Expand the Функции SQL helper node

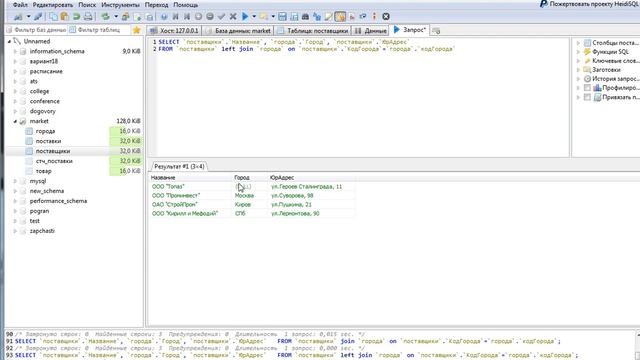click(x=578, y=52)
